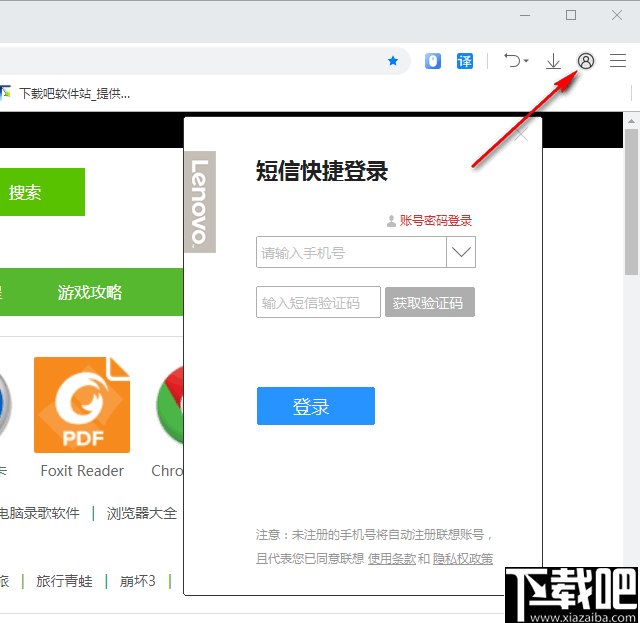Viewport: 640px width, 623px height.
Task: Open 浏览器大全 link
Action: pyautogui.click(x=142, y=513)
